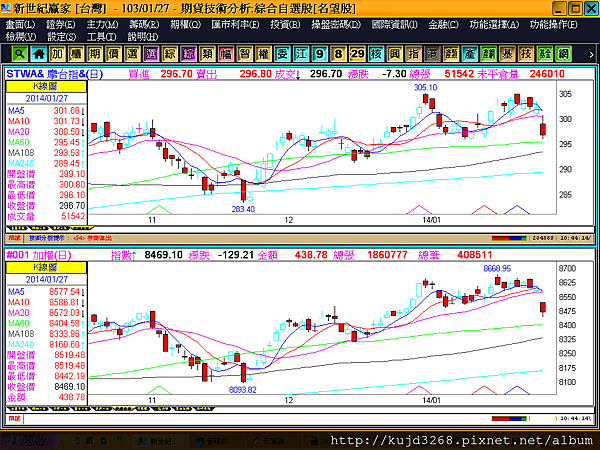Open the 籌碼(B) menu

tap(143, 25)
